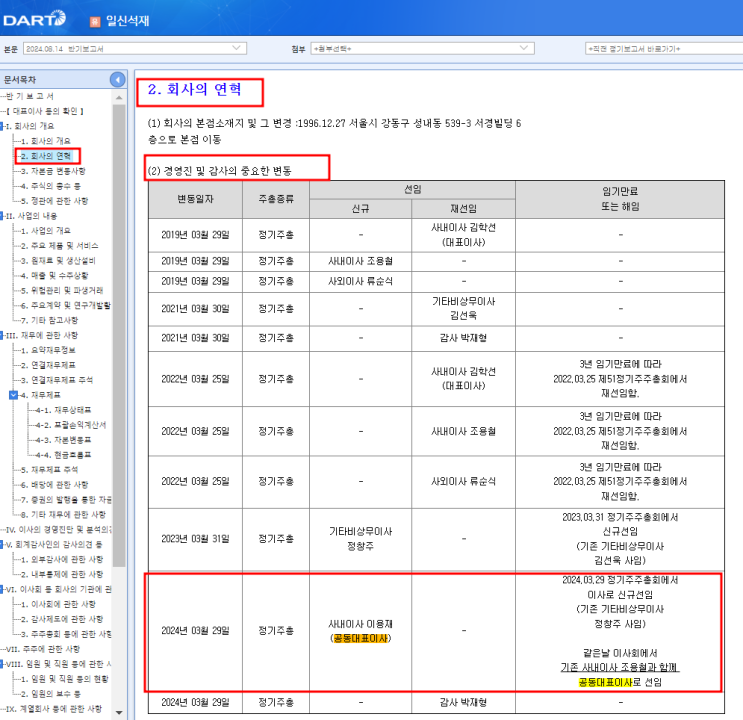The image size is (743, 720).
Task: Click the 2023년 03월 31일 date cell
Action: (195, 539)
